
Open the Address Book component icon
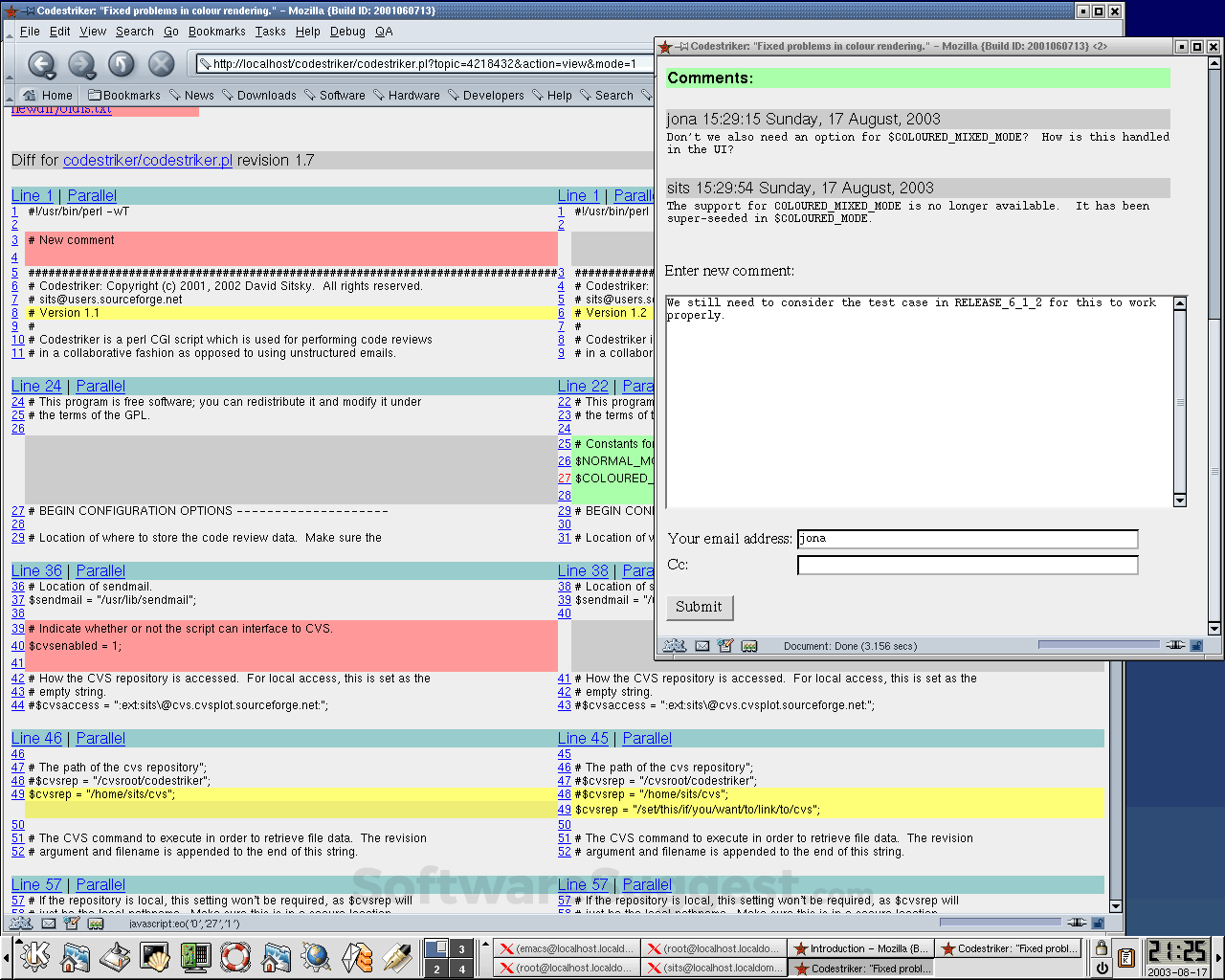pos(95,924)
